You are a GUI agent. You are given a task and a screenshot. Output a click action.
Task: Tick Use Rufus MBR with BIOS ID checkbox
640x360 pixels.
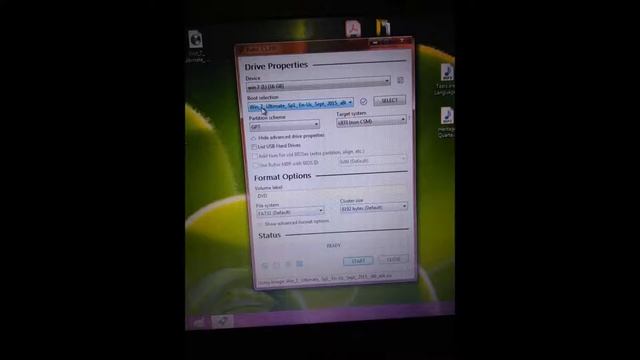pos(256,165)
